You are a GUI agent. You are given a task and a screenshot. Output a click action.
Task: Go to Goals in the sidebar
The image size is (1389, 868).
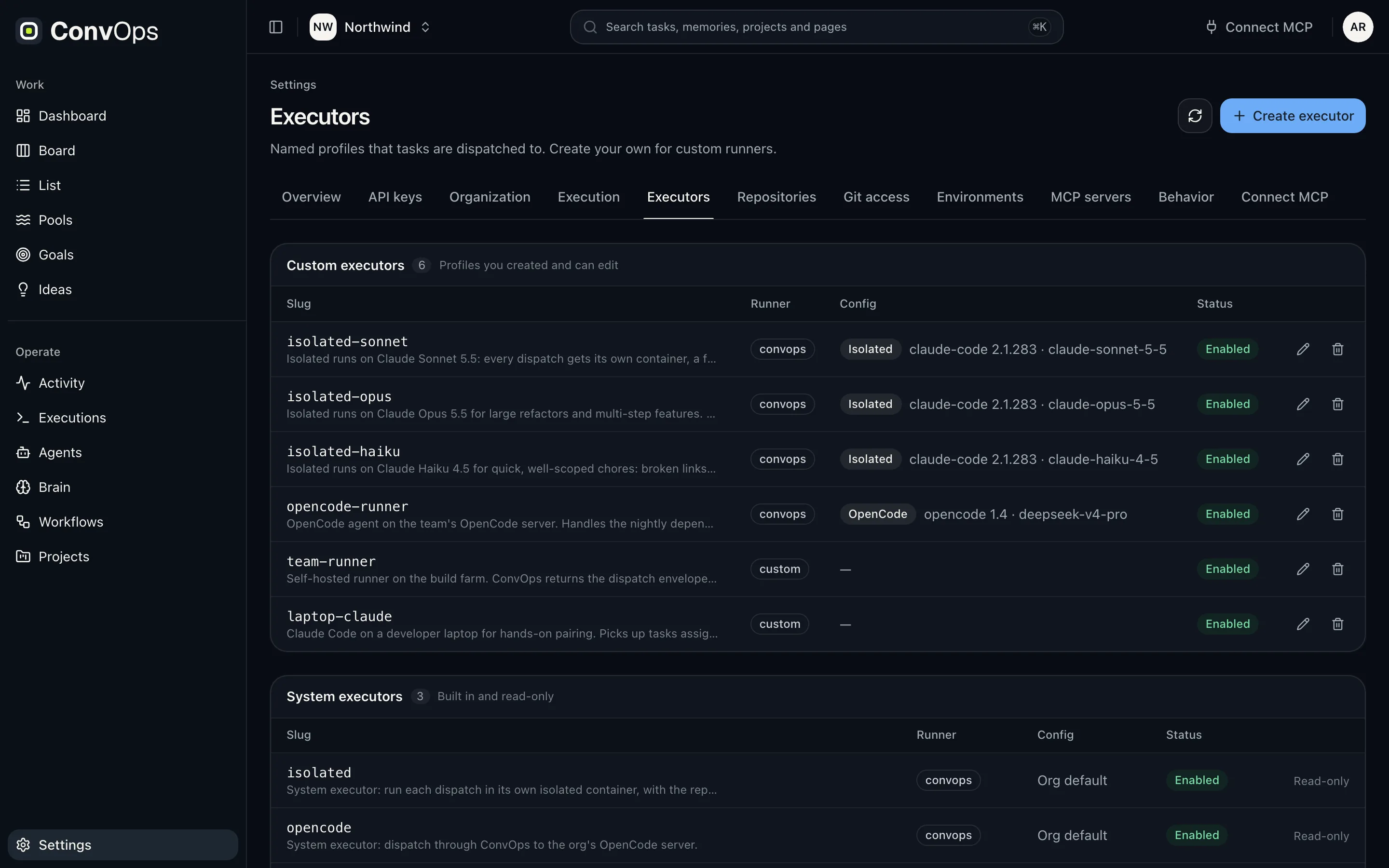pyautogui.click(x=123, y=255)
